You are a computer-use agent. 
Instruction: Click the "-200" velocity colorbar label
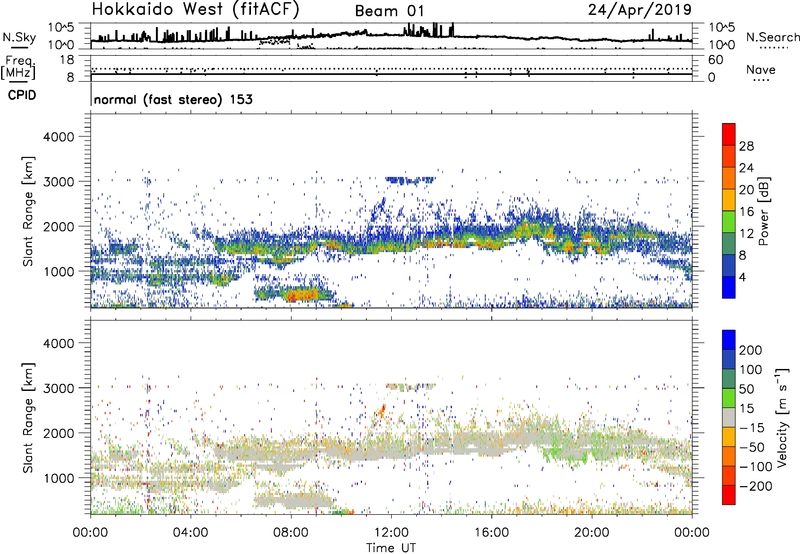click(755, 486)
